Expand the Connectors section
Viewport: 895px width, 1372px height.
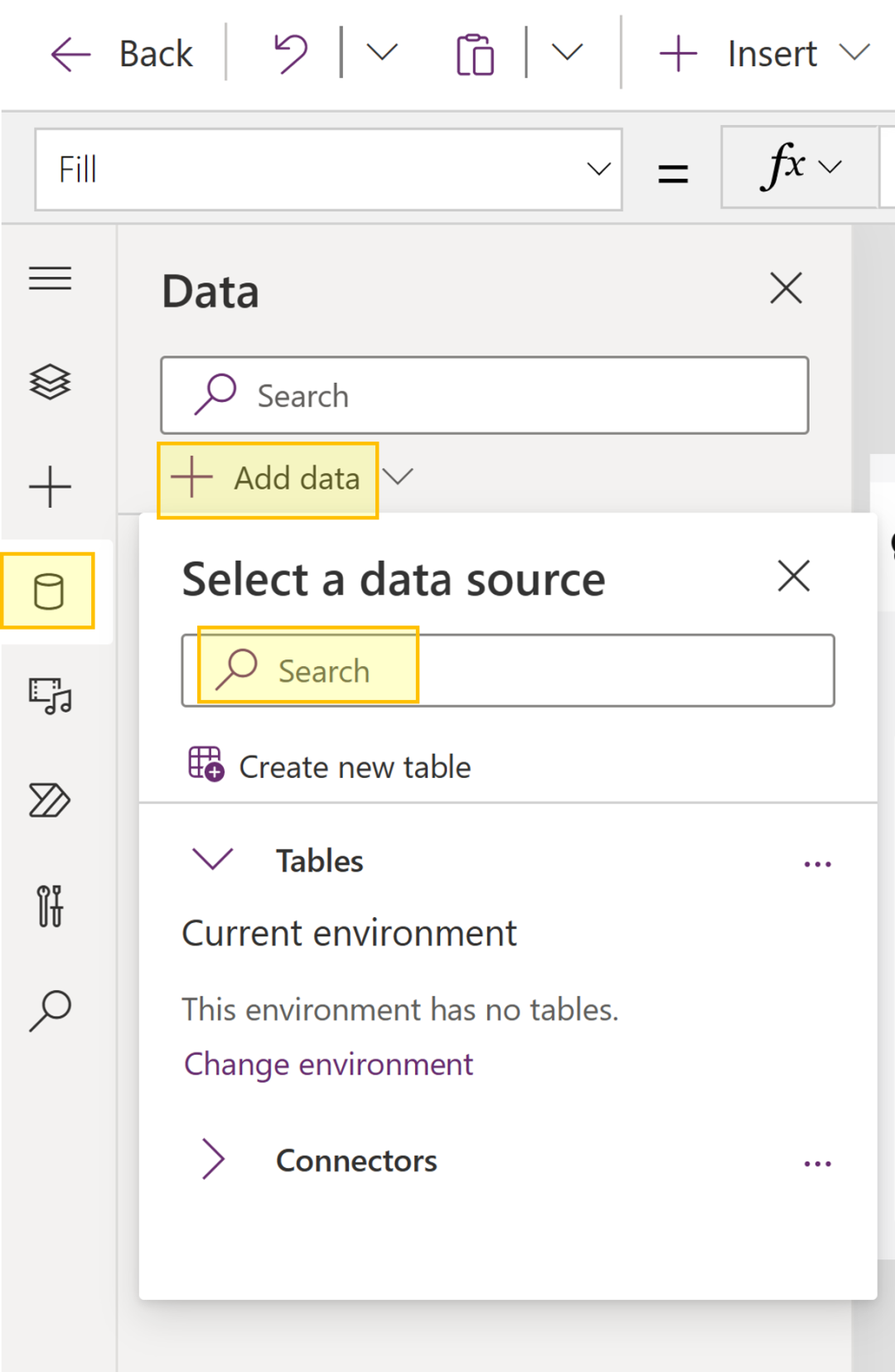pos(213,1159)
